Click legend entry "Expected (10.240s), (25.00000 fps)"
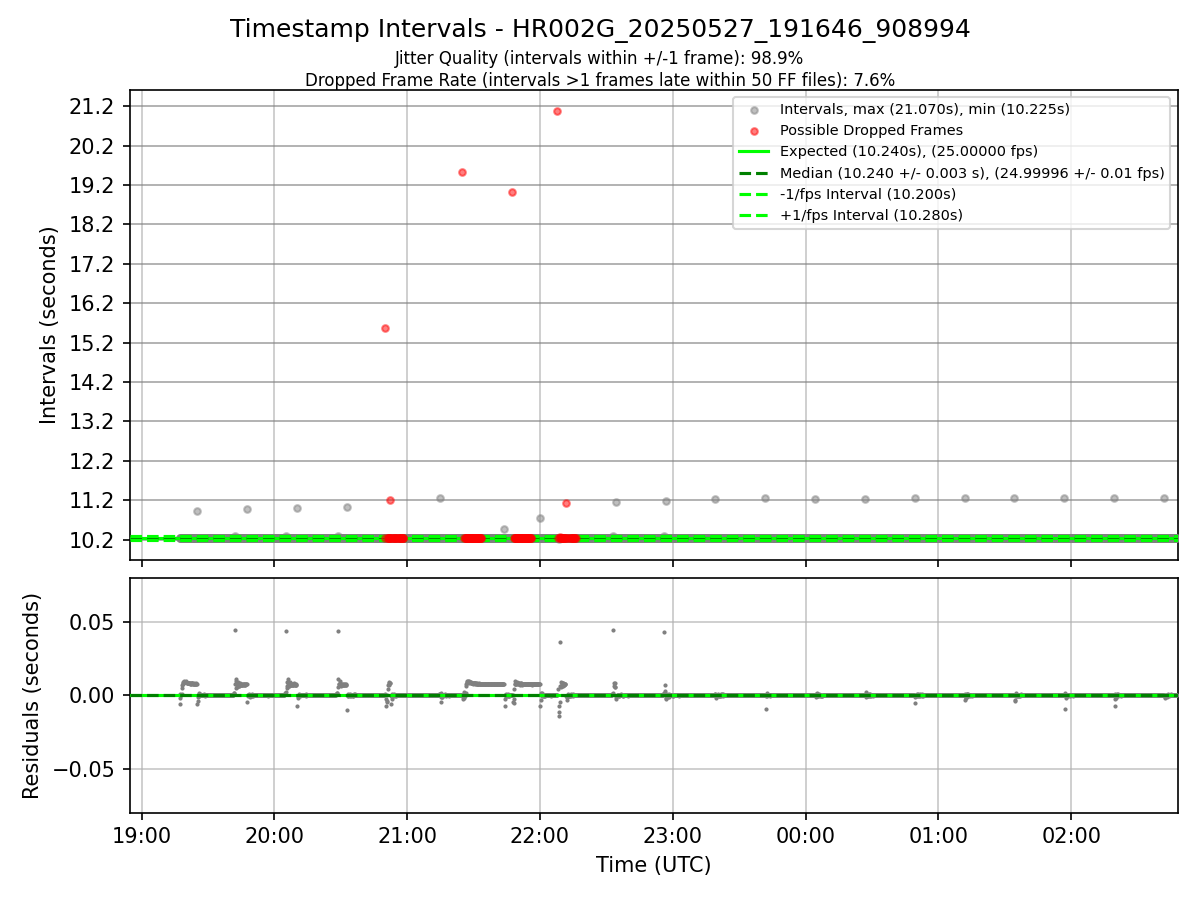Viewport: 1200px width, 900px height. (x=909, y=151)
